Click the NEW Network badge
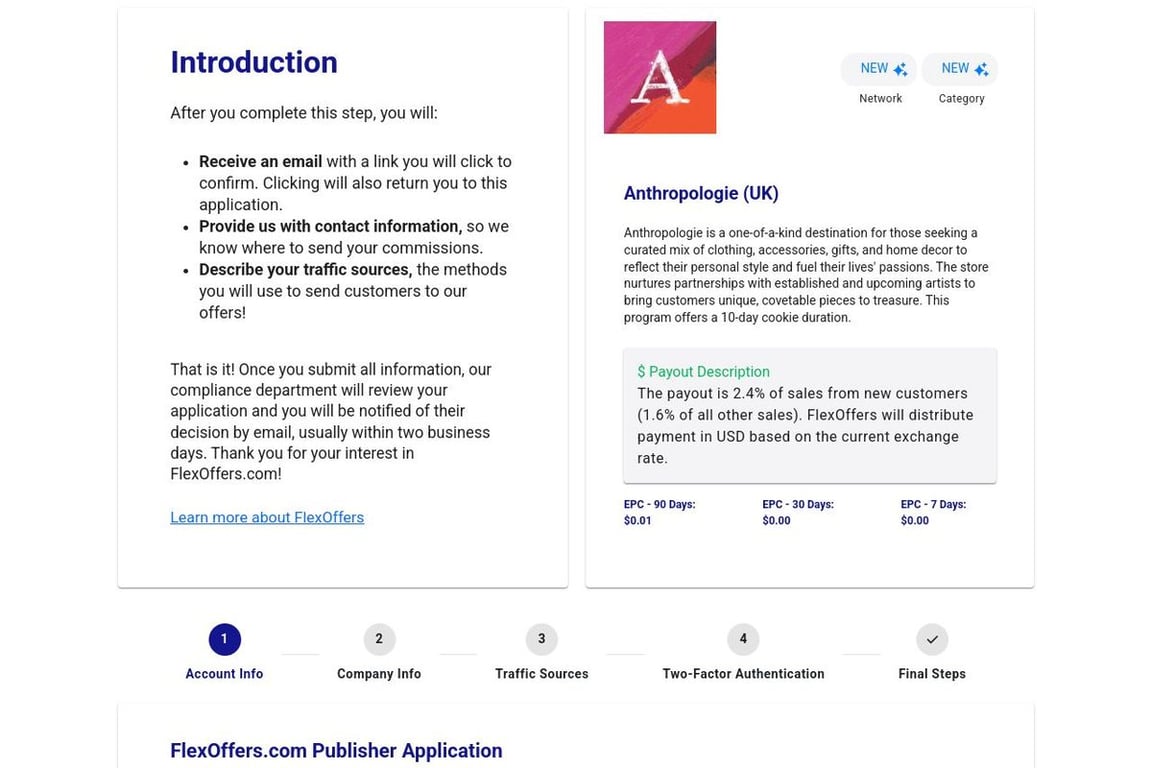Screen dimensions: 1152x768 [x=879, y=69]
